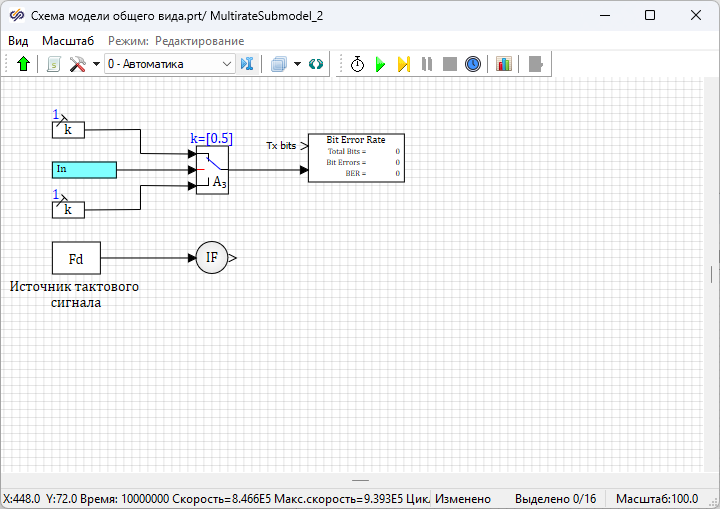Open the Масштаб menu
Viewport: 720px width, 509px height.
click(68, 41)
